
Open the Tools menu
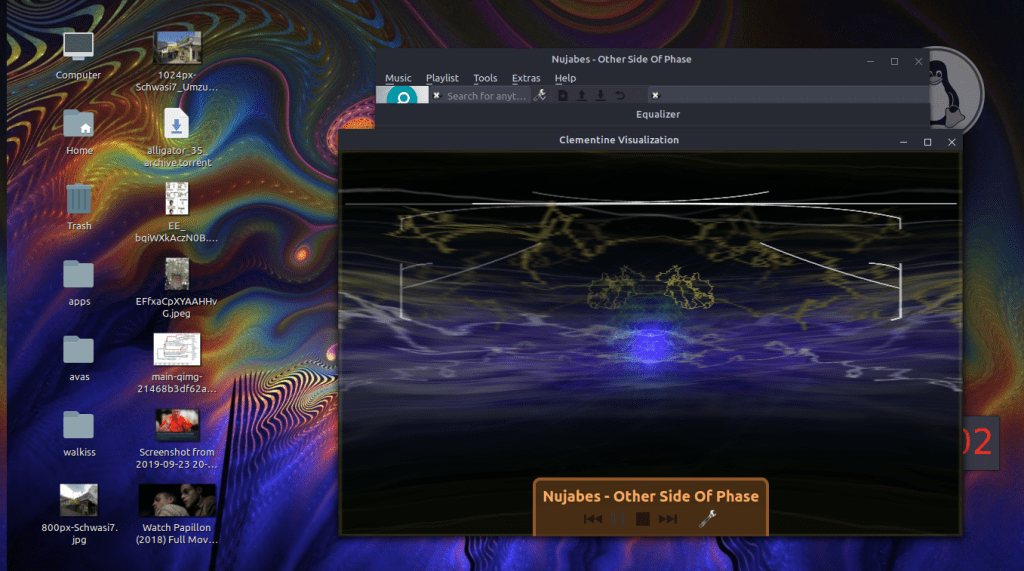[485, 78]
